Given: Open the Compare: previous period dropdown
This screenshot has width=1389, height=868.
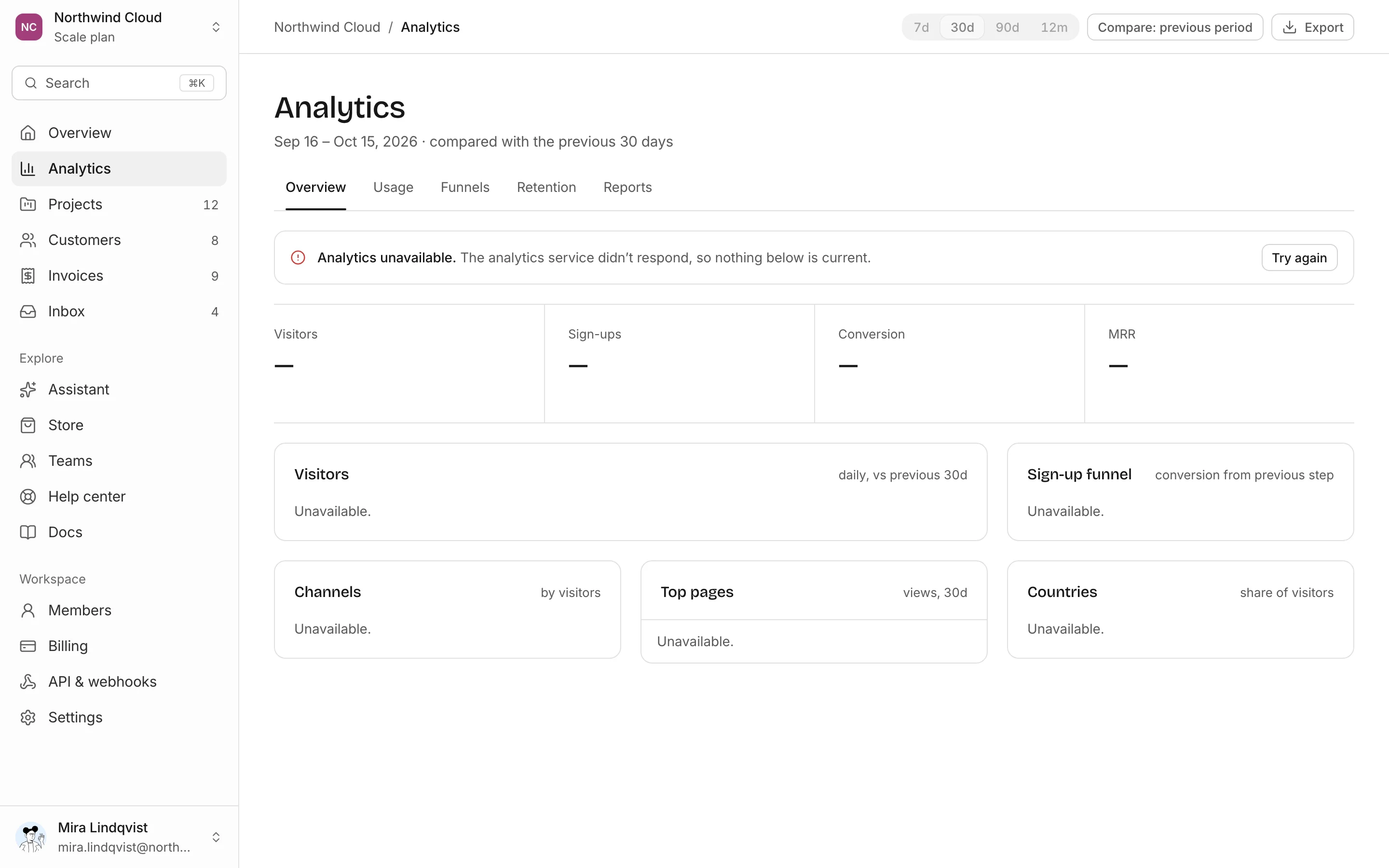Looking at the screenshot, I should click(1174, 27).
